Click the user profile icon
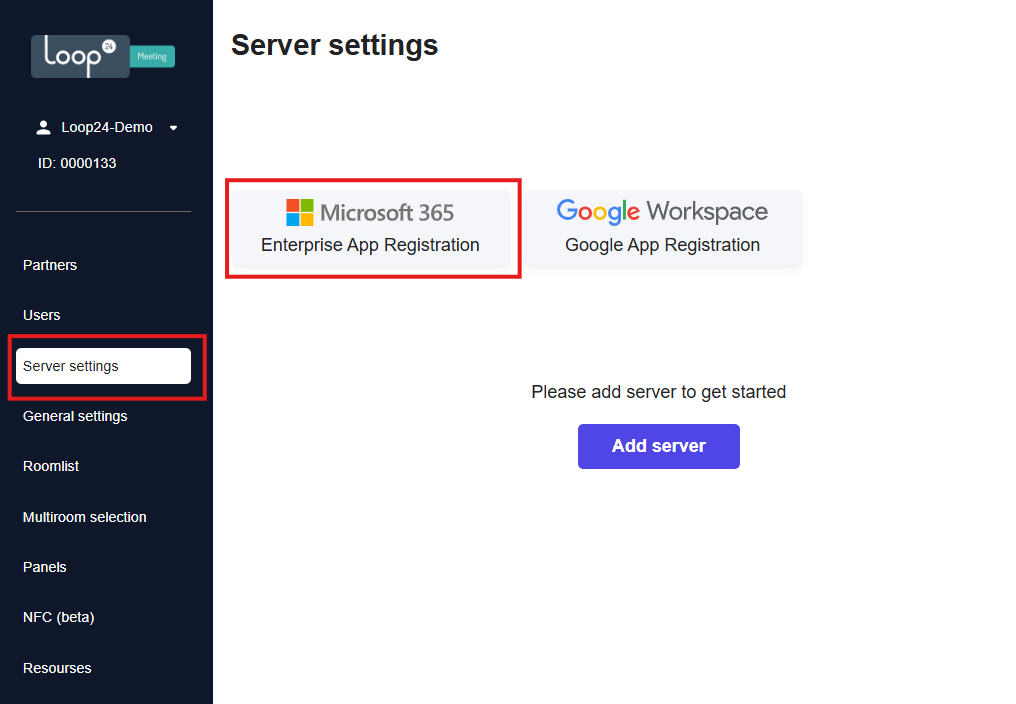This screenshot has width=1016, height=704. (x=43, y=128)
